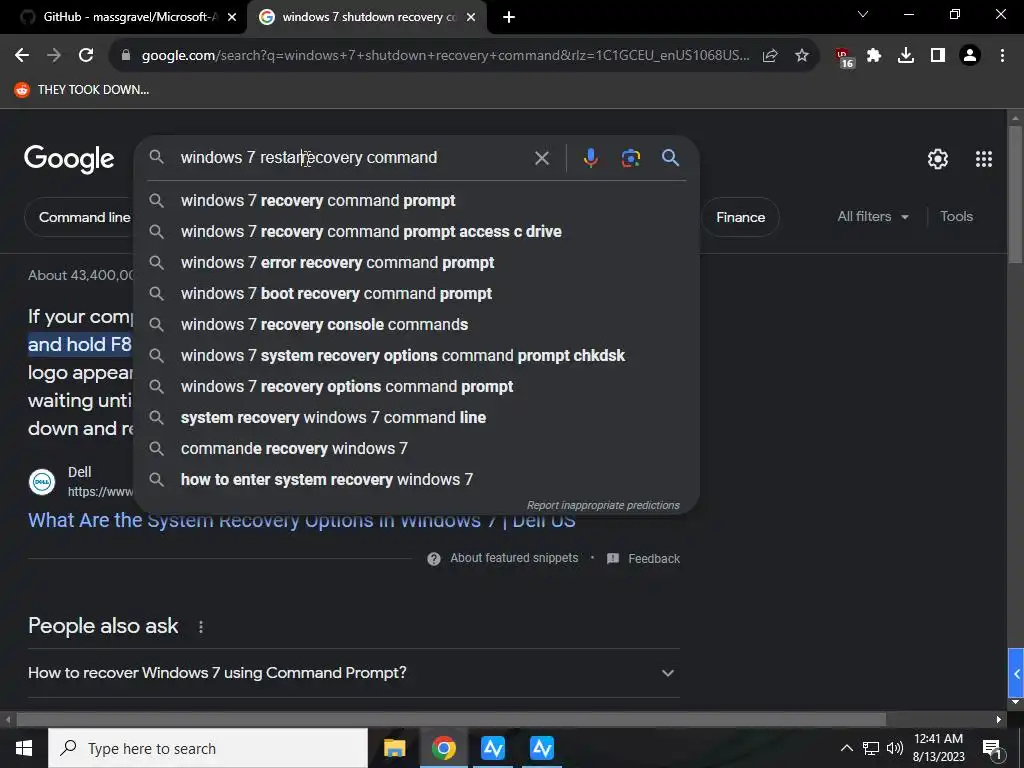
Task: Click the Google logo
Action: click(69, 159)
